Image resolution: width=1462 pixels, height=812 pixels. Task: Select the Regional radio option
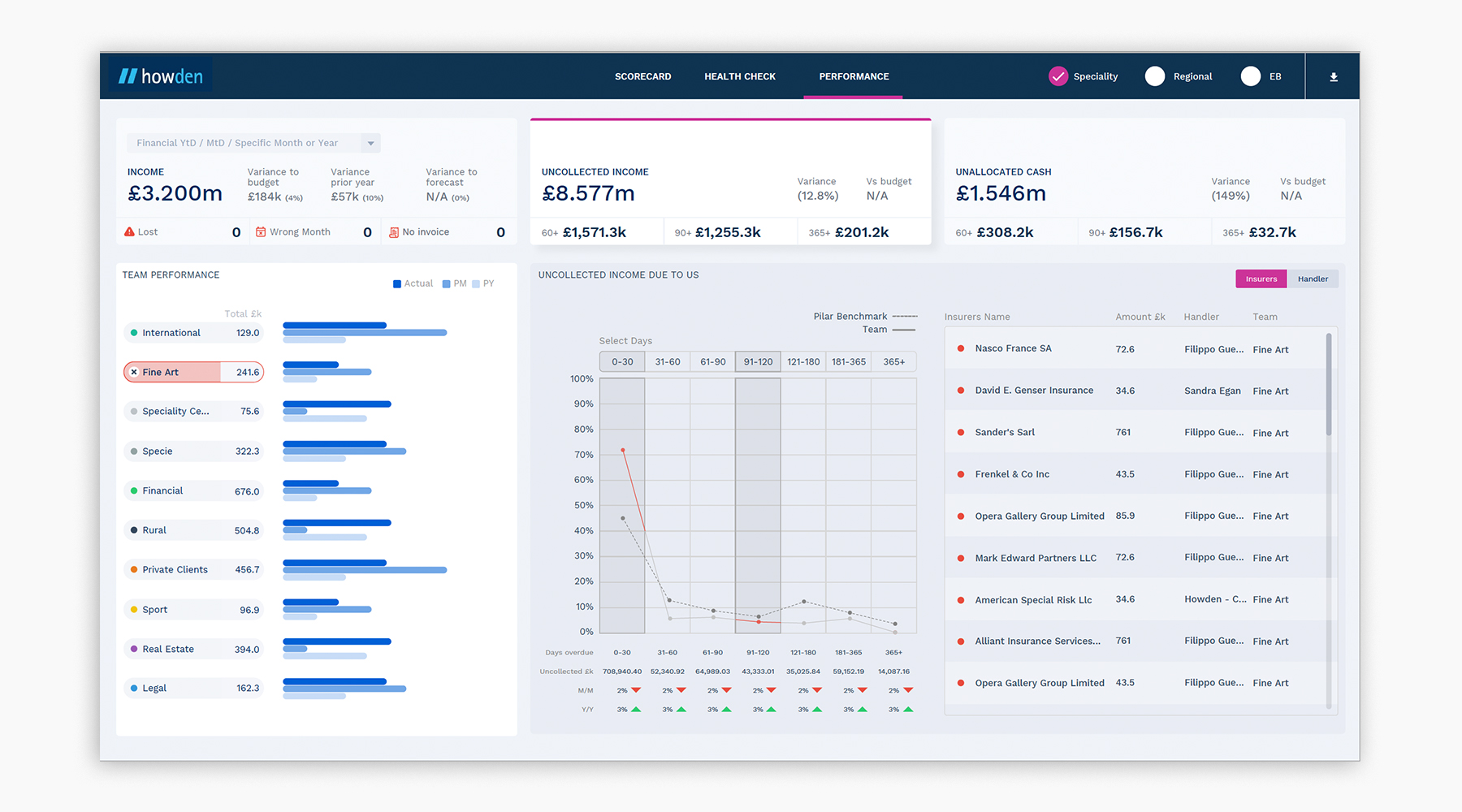[x=1154, y=76]
